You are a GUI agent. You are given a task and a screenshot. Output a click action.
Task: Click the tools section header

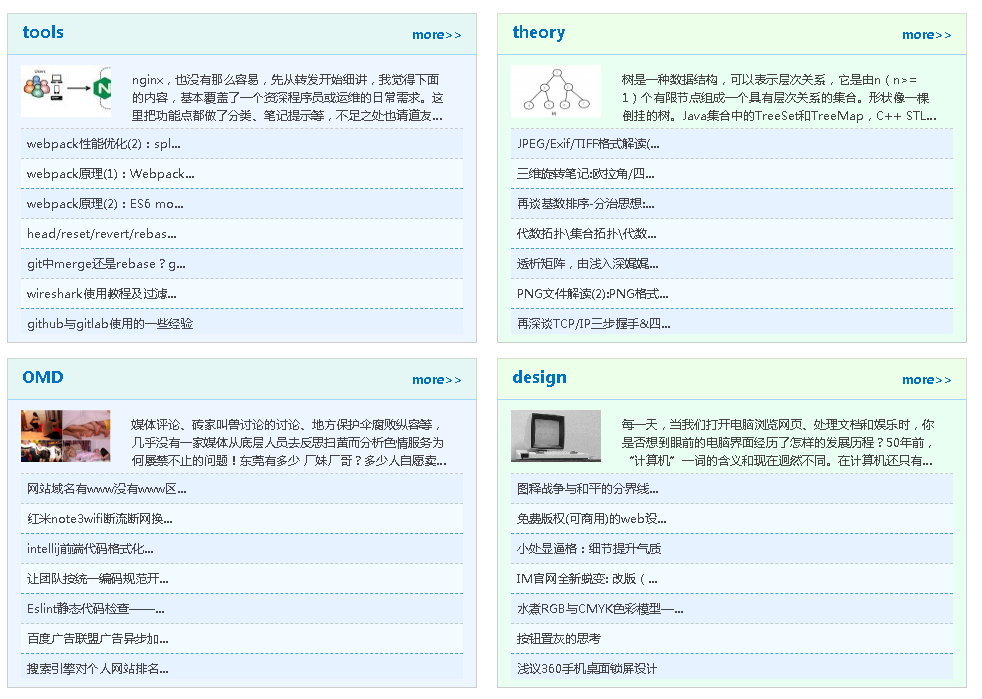click(44, 32)
